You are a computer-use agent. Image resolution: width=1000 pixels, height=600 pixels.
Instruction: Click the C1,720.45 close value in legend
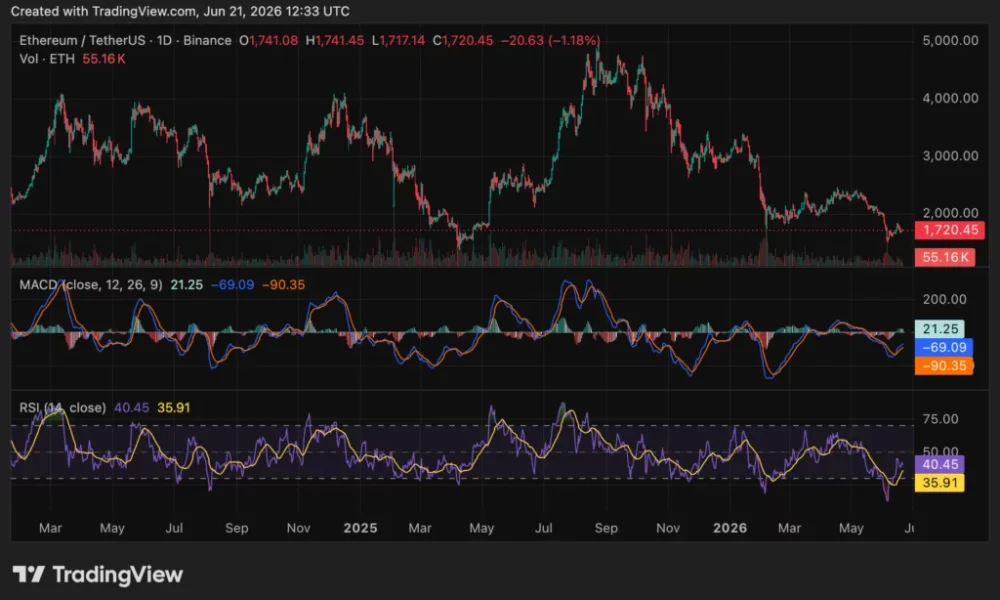tap(463, 40)
